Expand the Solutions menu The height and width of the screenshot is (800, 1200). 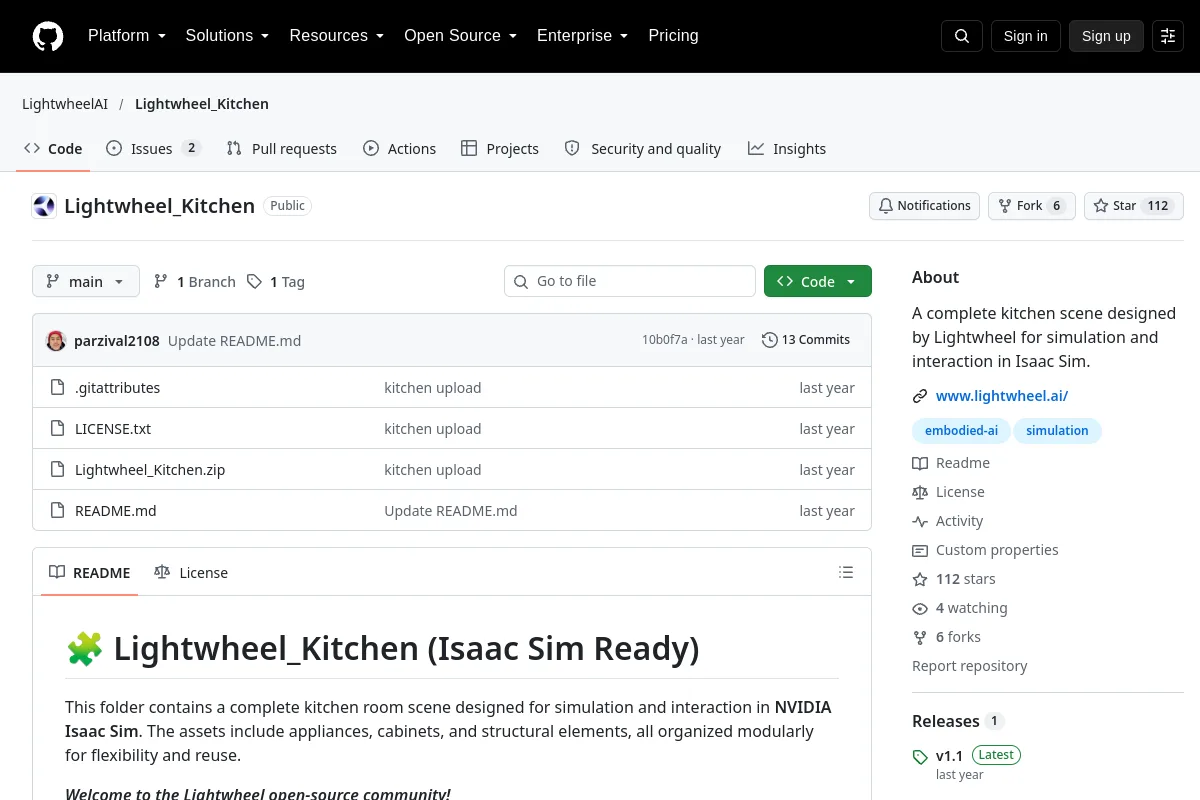(x=227, y=36)
